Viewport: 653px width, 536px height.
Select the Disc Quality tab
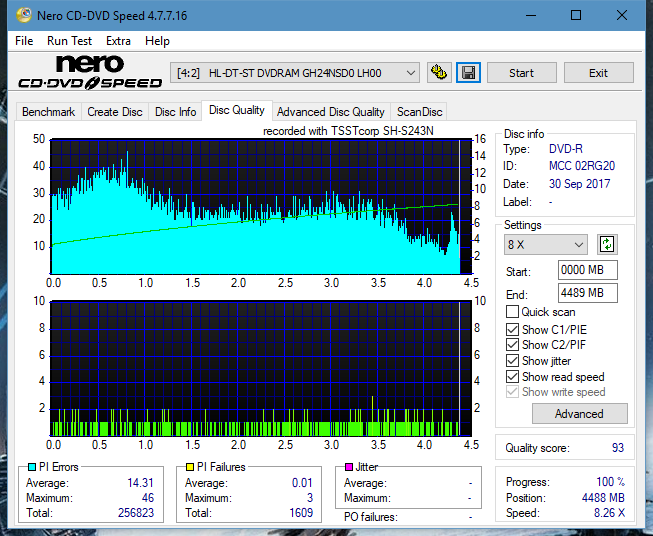pyautogui.click(x=237, y=110)
